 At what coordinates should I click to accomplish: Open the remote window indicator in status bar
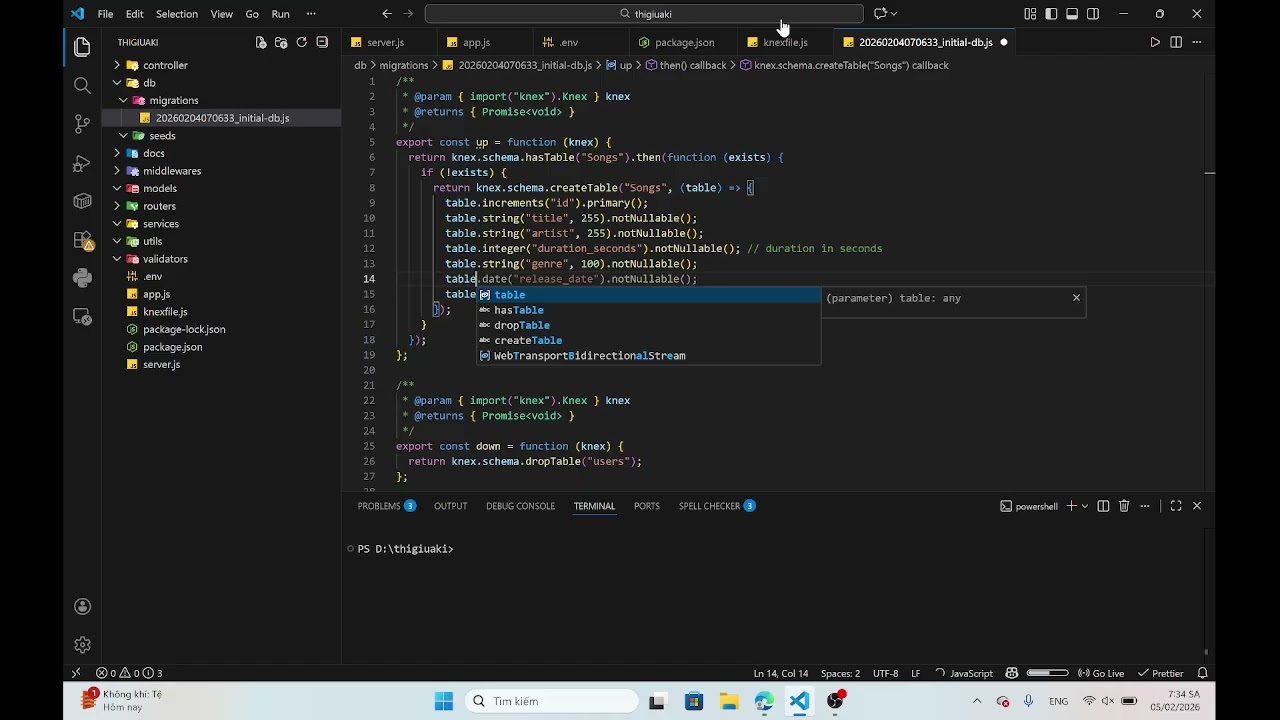pyautogui.click(x=76, y=673)
